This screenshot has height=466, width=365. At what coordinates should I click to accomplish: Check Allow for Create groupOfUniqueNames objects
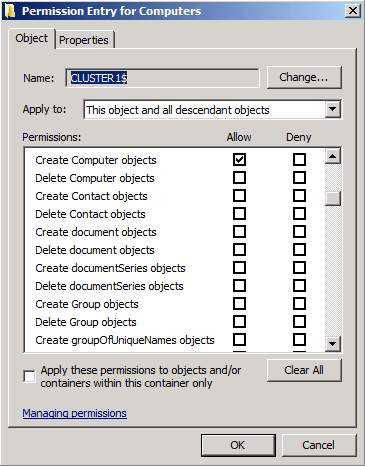click(239, 340)
